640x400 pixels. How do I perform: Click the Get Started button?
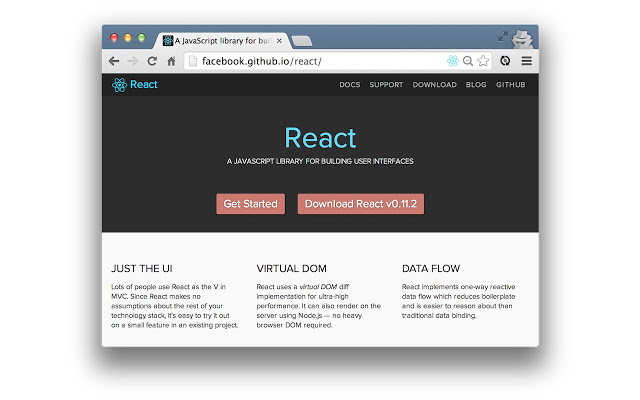tap(251, 204)
